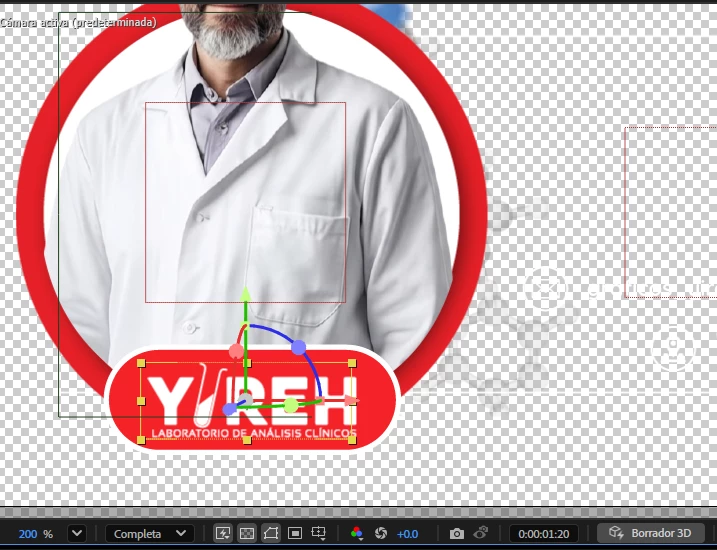
Task: Open the zoom ratio dropdown arrow
Action: tap(77, 533)
